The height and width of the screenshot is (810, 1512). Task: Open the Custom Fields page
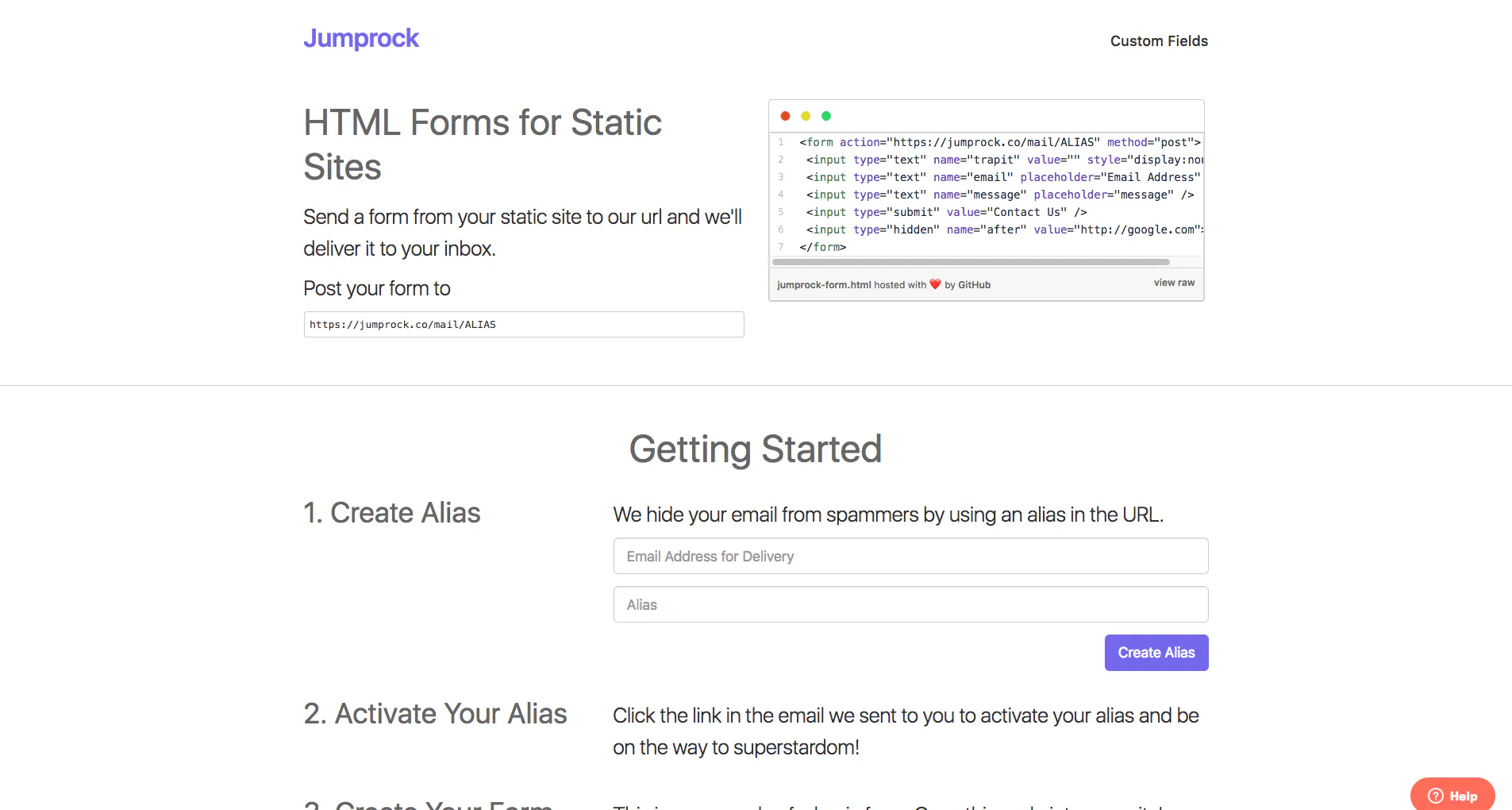click(x=1159, y=40)
